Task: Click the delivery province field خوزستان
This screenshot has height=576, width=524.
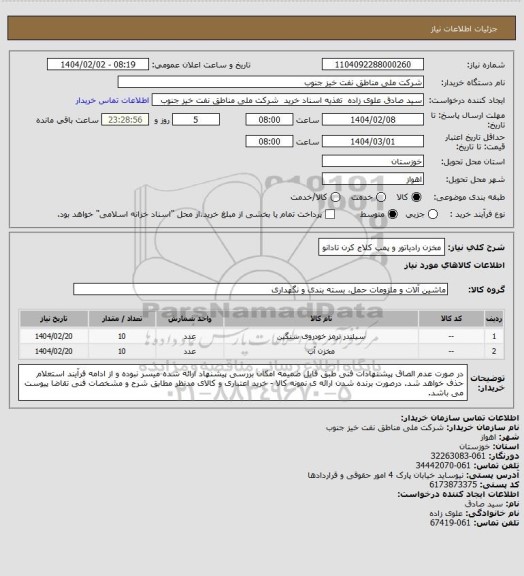Action: click(x=373, y=161)
